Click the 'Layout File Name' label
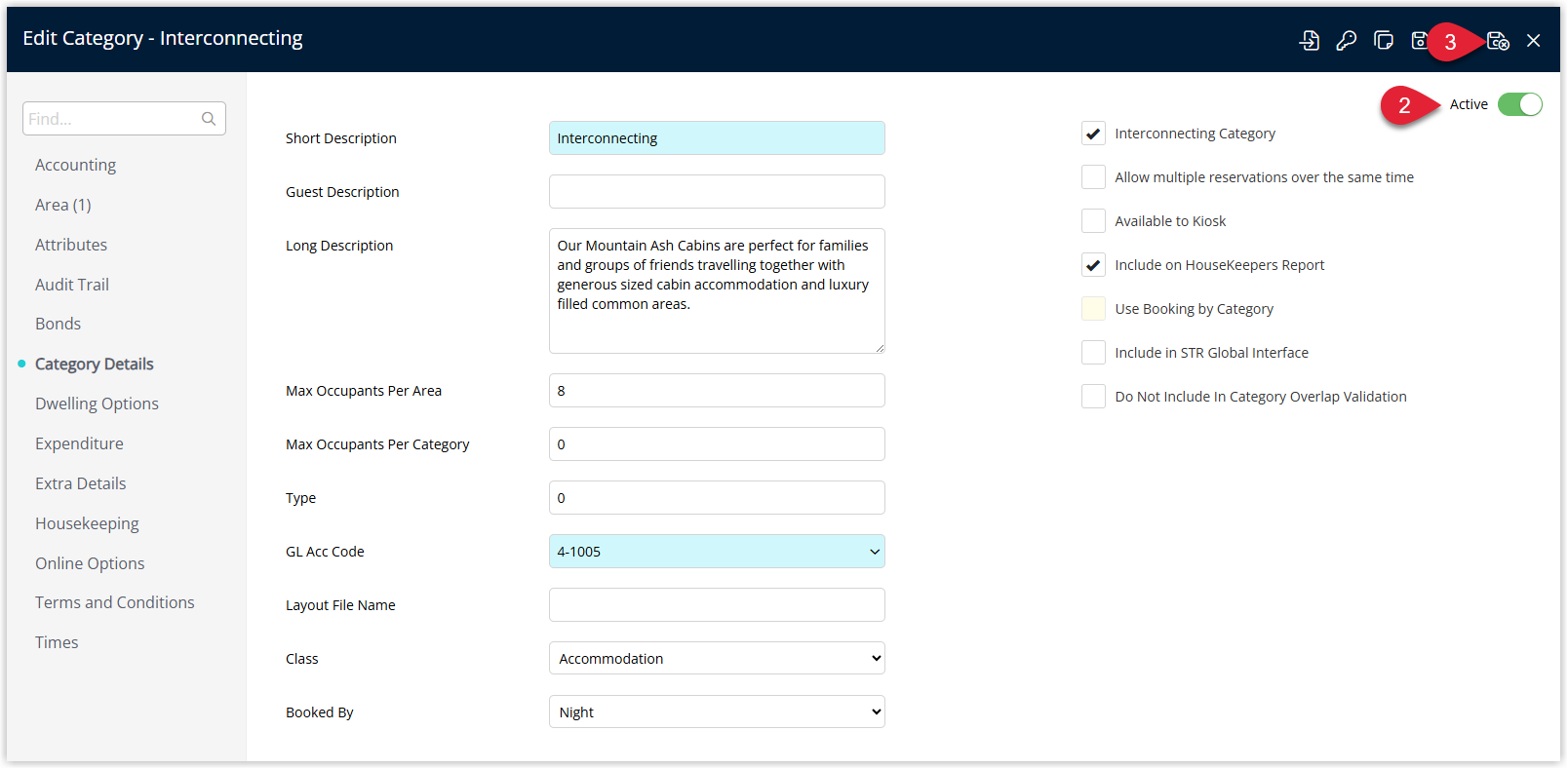This screenshot has width=1568, height=769. (x=340, y=605)
